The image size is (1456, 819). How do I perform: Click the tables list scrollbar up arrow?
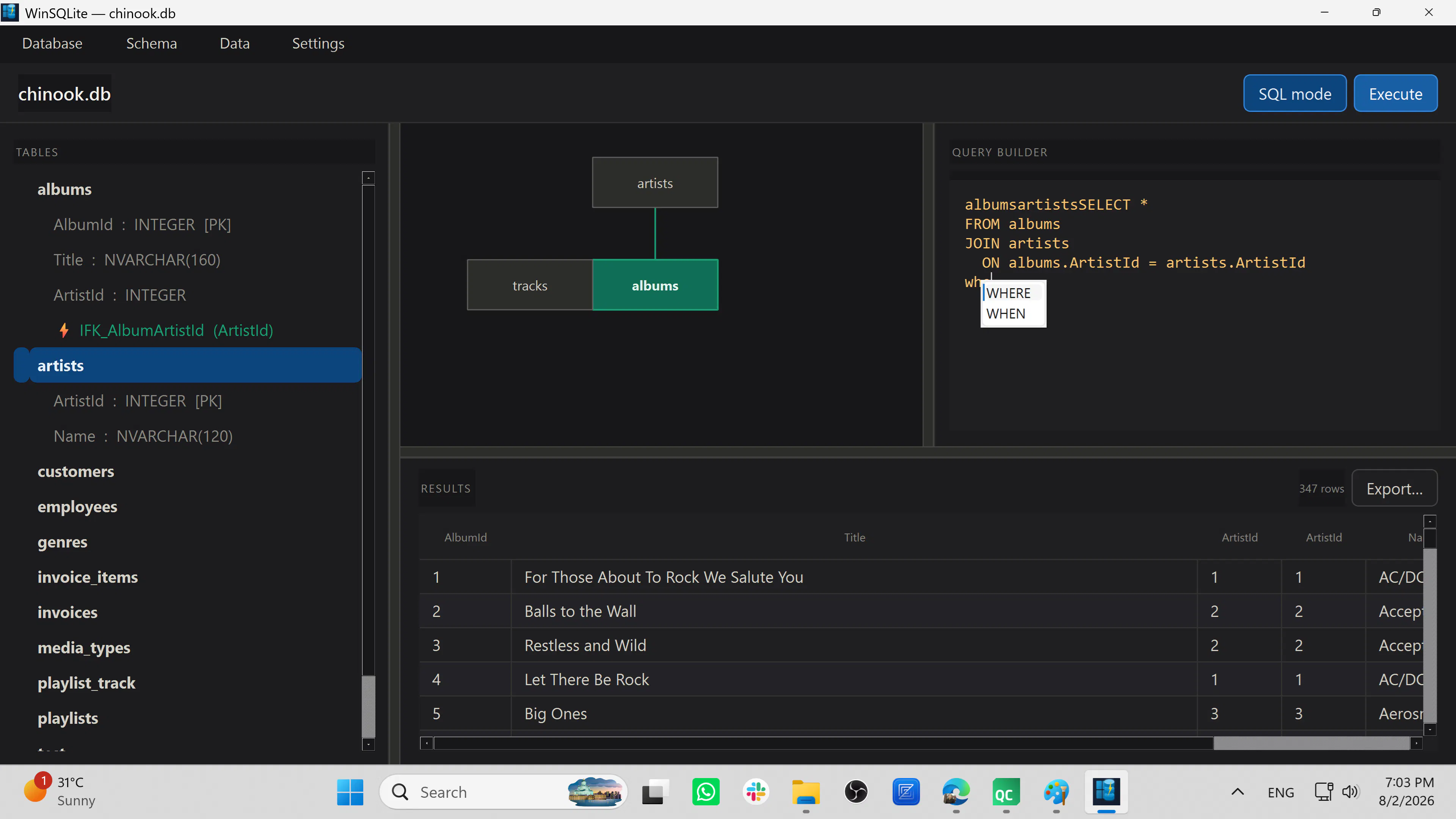(x=368, y=177)
